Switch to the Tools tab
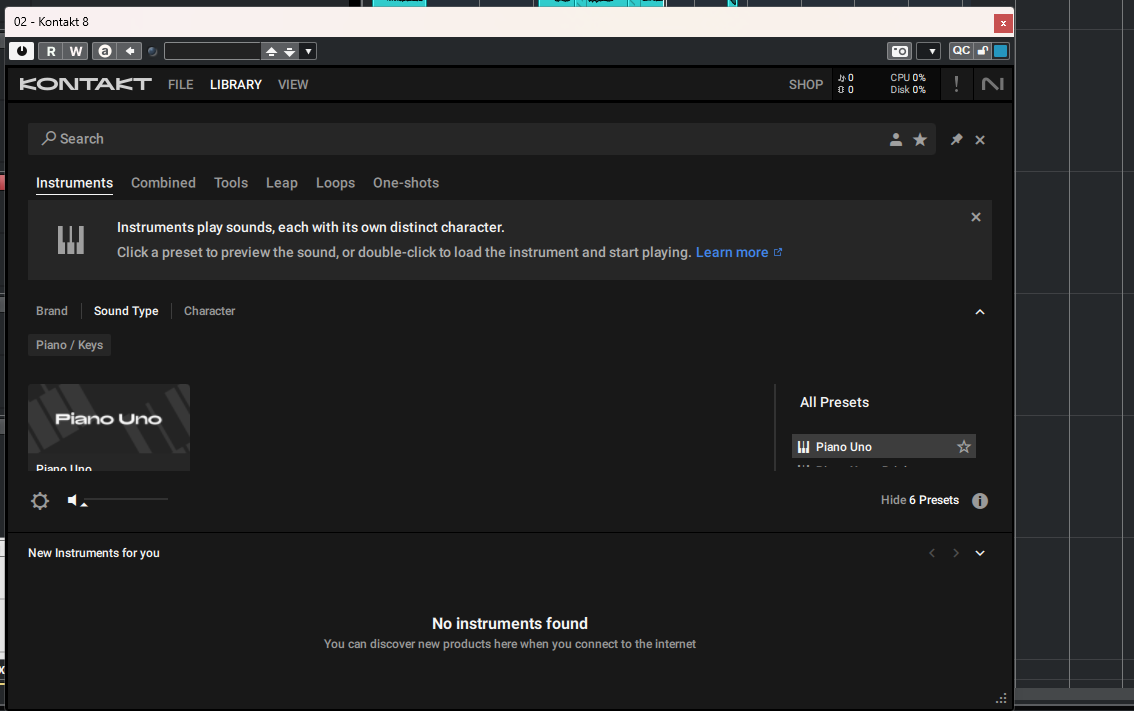1134x711 pixels. [231, 183]
